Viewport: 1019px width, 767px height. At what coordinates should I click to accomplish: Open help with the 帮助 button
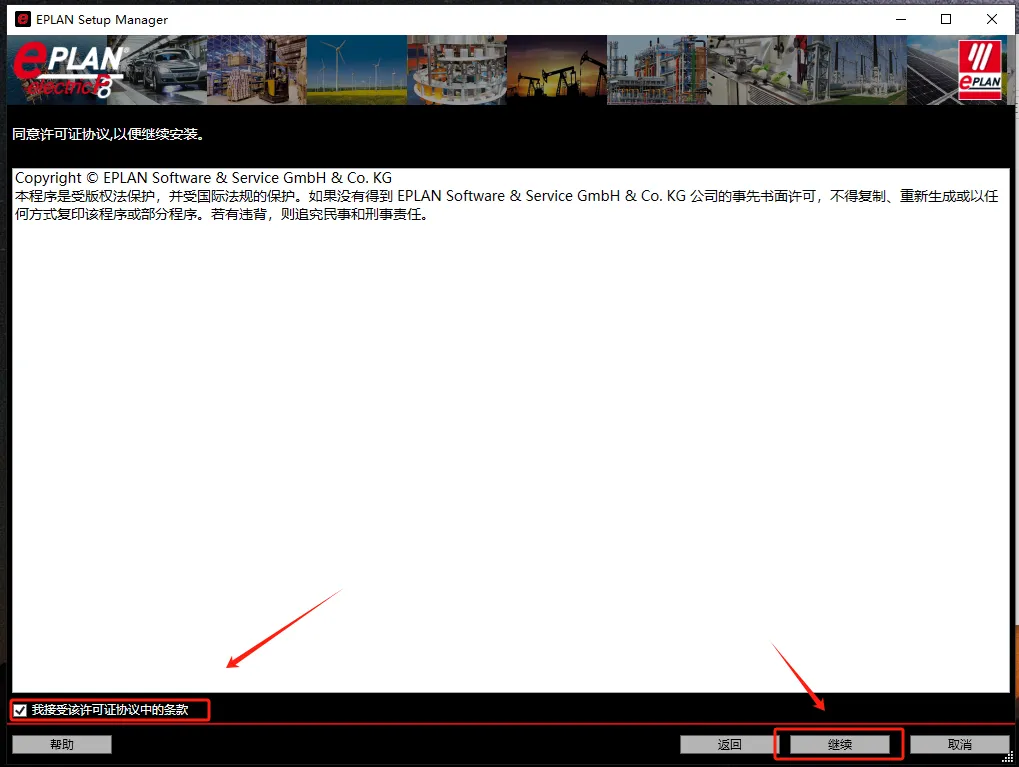[62, 744]
